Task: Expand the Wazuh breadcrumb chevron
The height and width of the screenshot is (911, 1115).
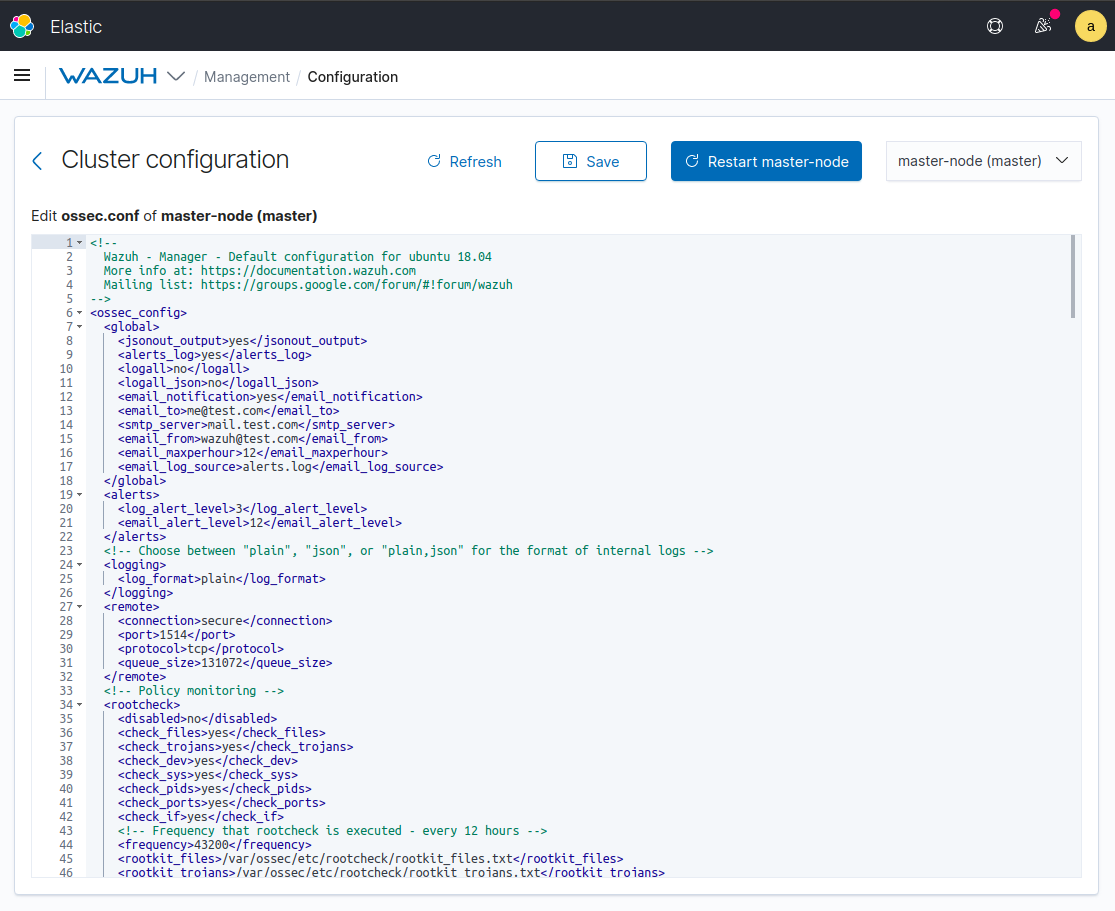Action: tap(177, 76)
